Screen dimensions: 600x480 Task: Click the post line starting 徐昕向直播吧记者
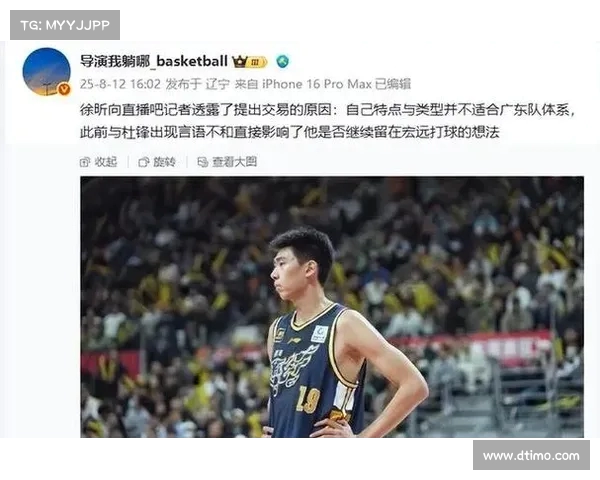pyautogui.click(x=328, y=110)
